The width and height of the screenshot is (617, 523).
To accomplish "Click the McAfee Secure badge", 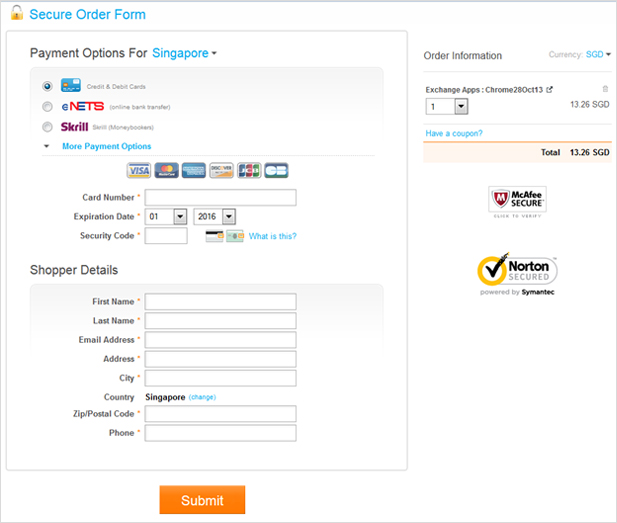I will [x=517, y=201].
